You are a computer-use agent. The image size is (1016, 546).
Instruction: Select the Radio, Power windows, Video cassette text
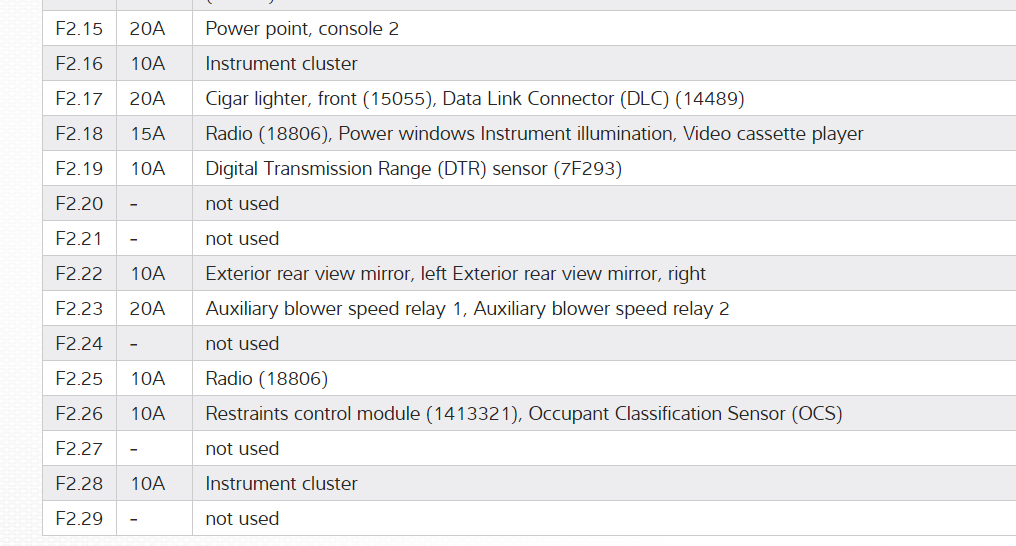(534, 134)
